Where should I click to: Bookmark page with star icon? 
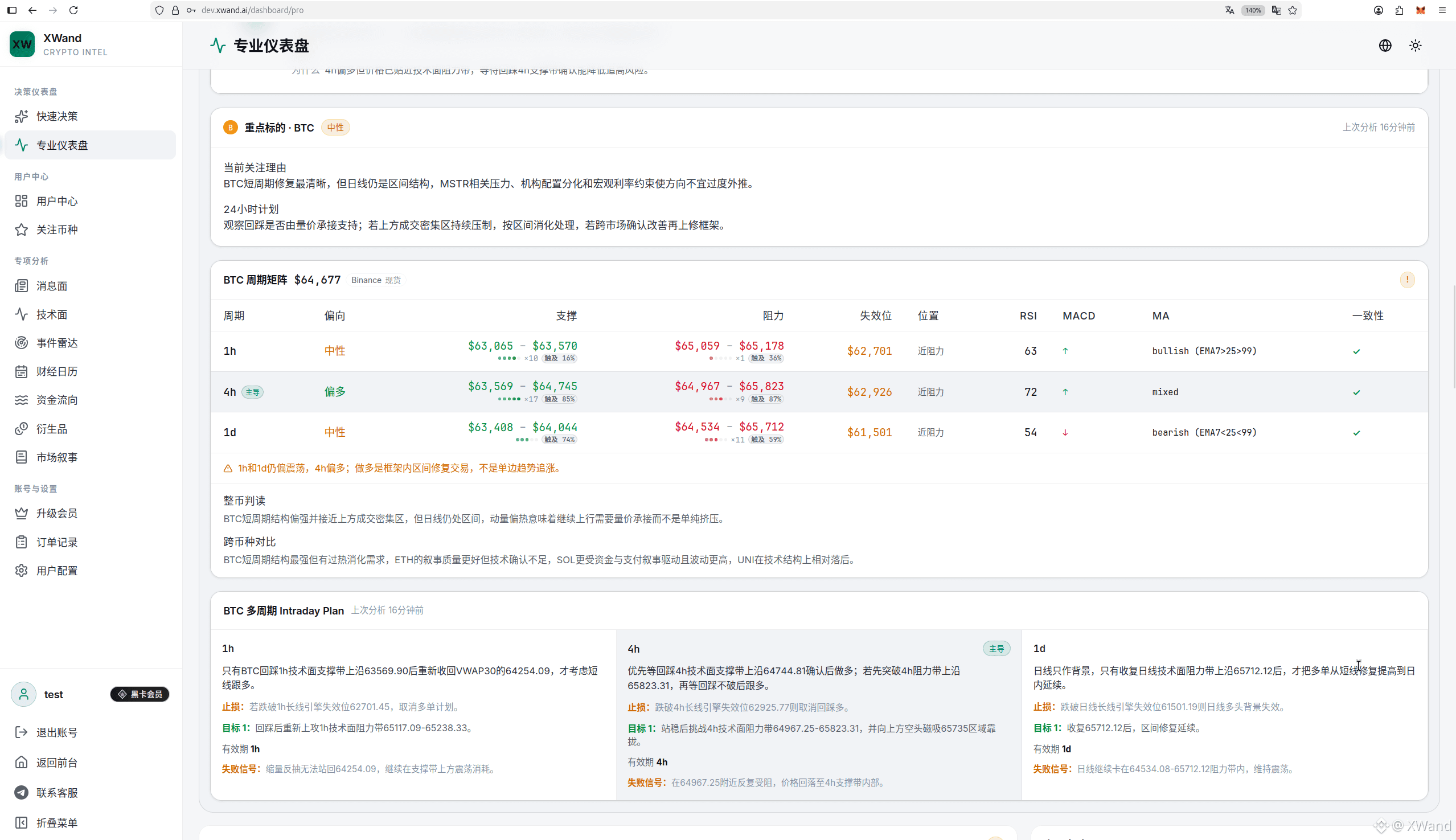coord(1293,10)
